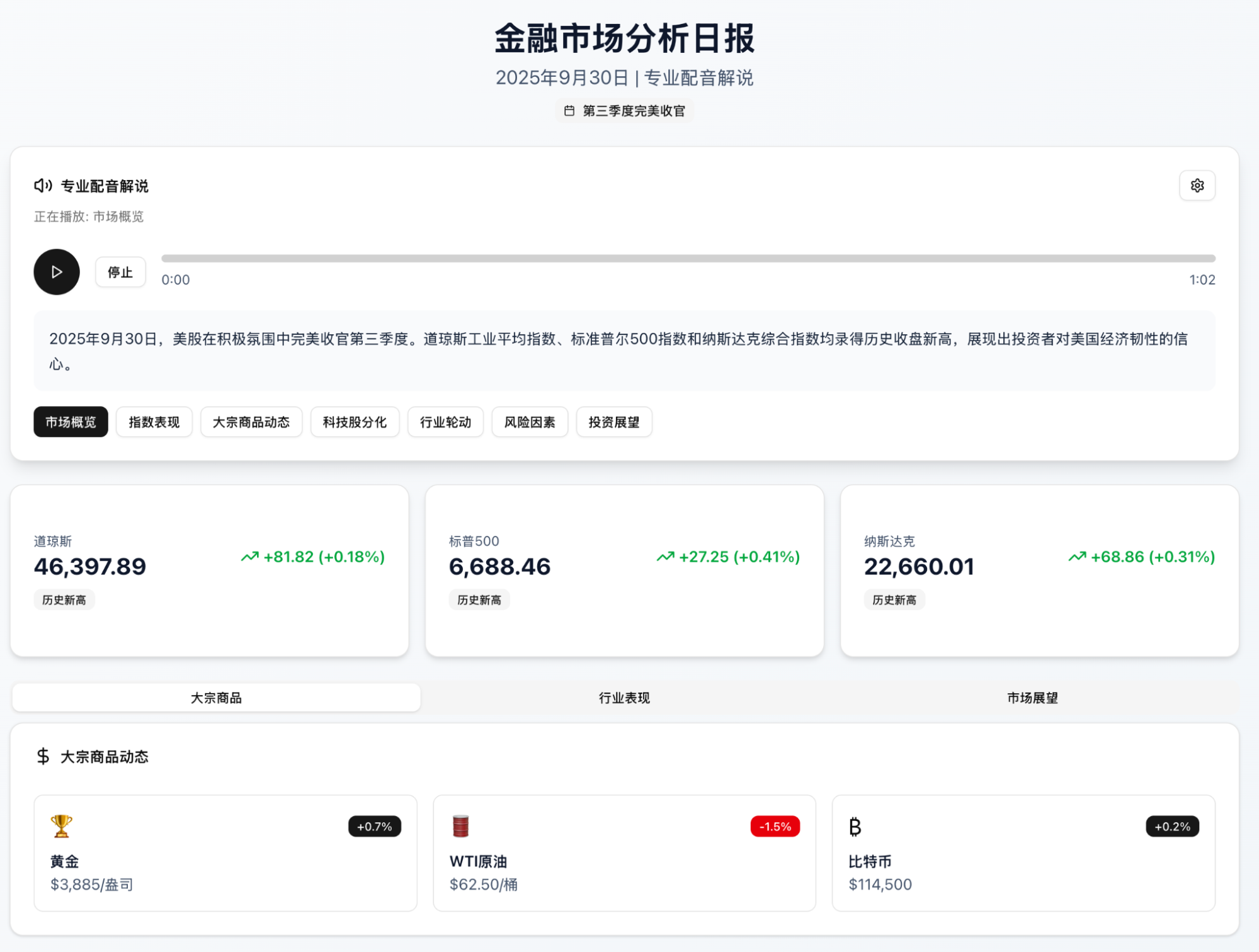
Task: Select the 大宗商品动态 section chip
Action: tap(251, 422)
